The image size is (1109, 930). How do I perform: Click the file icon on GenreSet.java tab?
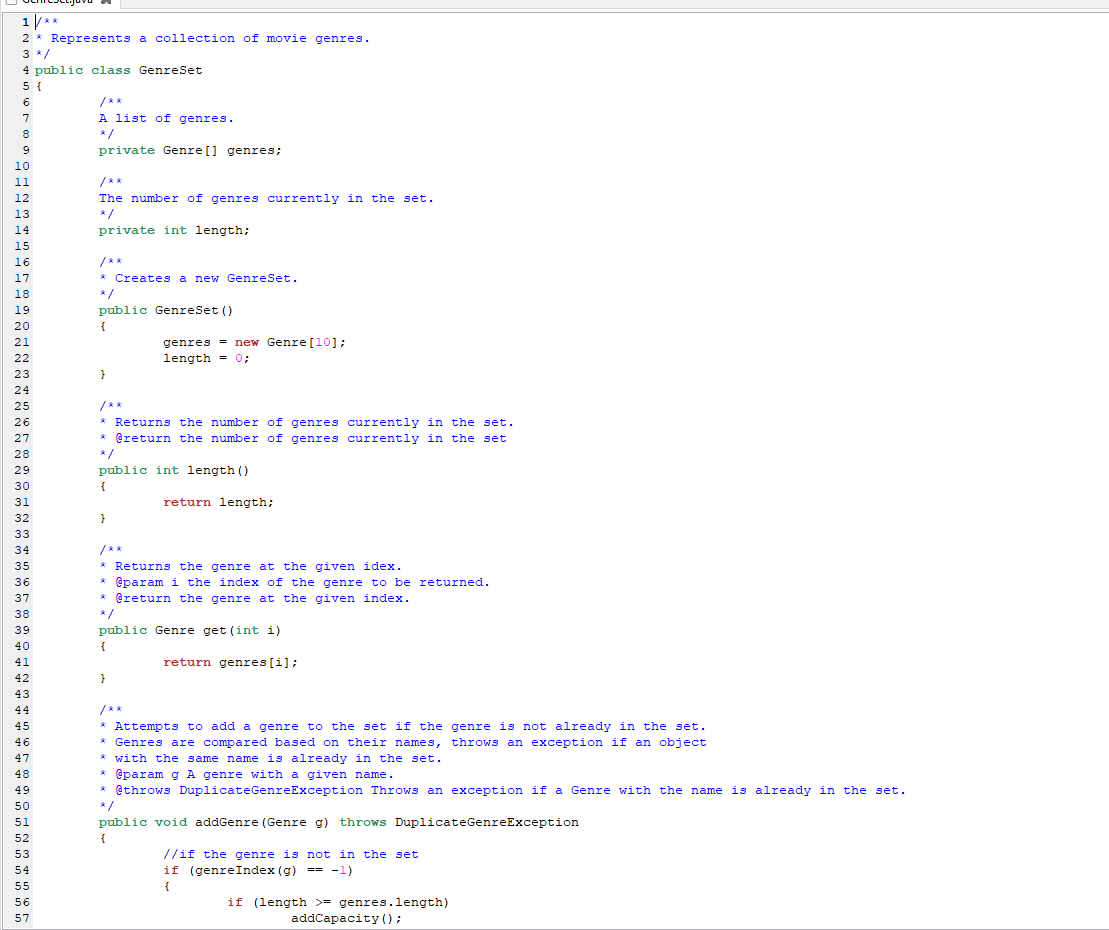tap(11, 2)
